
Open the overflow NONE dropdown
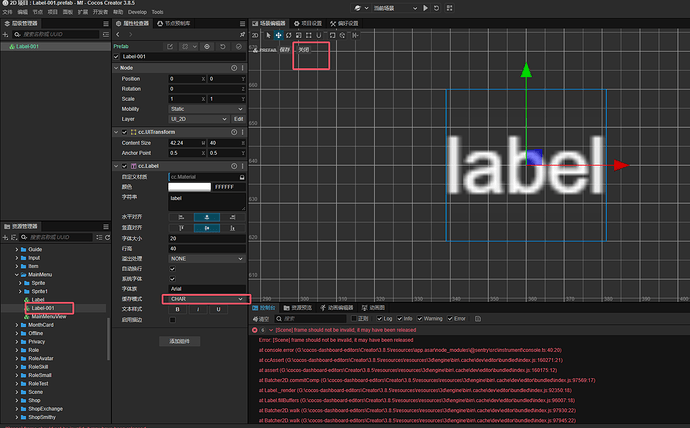click(207, 259)
